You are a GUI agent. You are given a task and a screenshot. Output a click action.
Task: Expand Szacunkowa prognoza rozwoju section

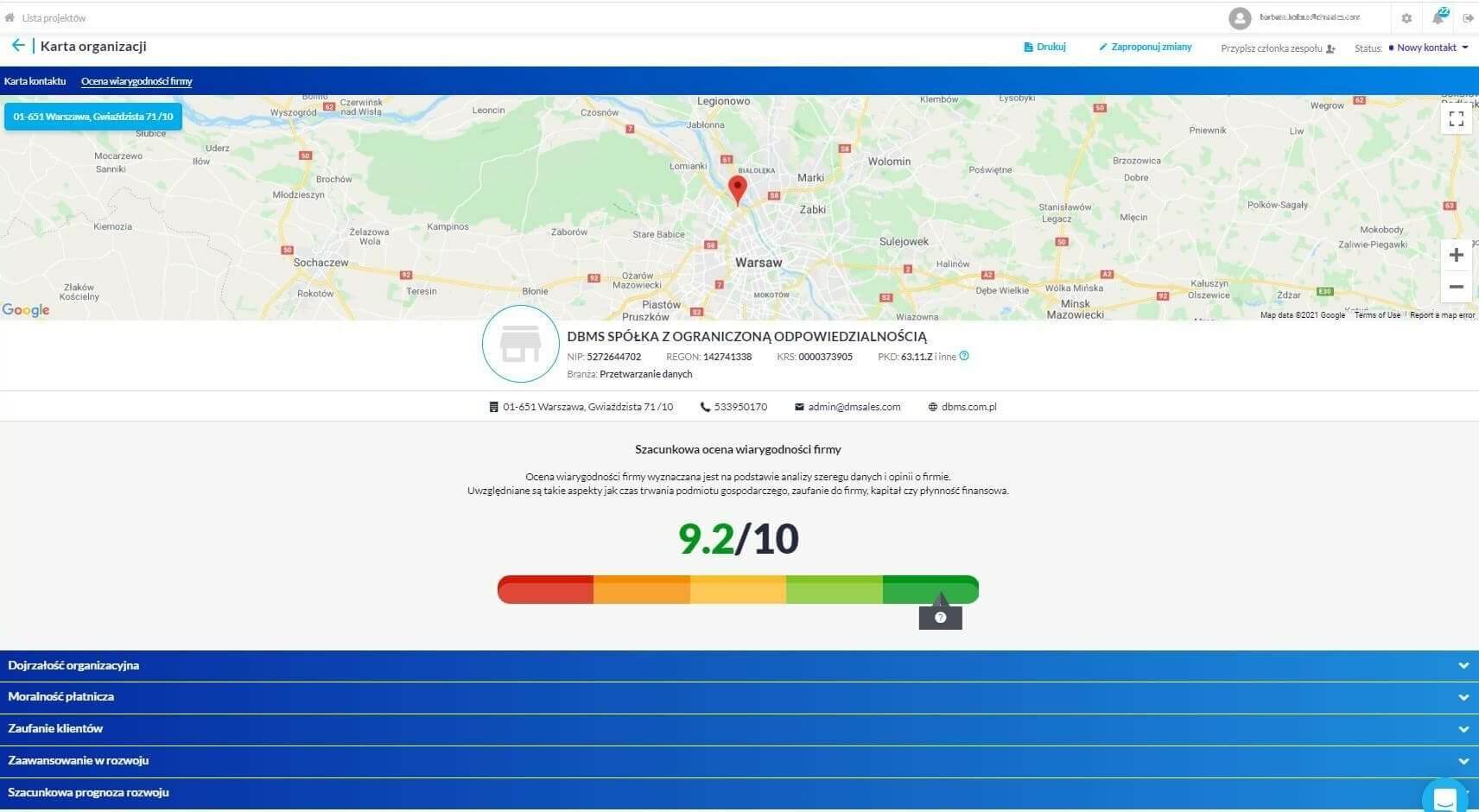point(739,793)
